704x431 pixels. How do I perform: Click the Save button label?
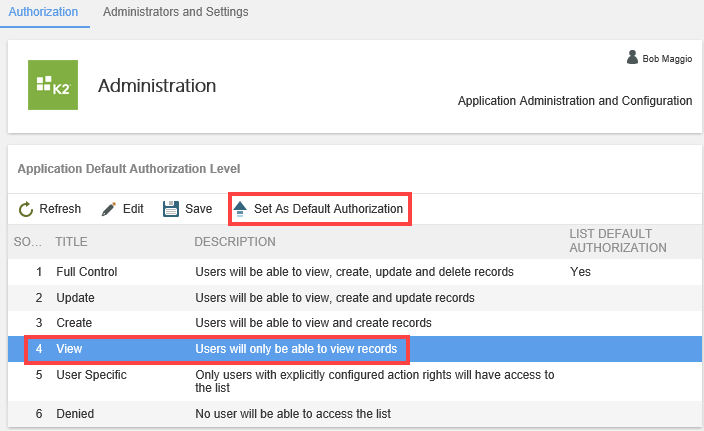198,209
